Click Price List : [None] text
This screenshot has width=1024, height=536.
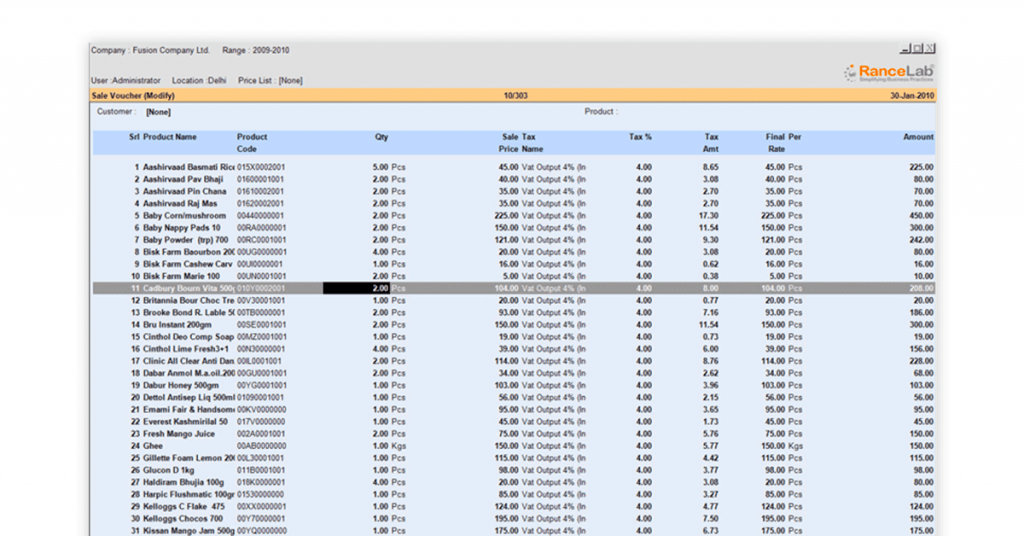pos(270,80)
